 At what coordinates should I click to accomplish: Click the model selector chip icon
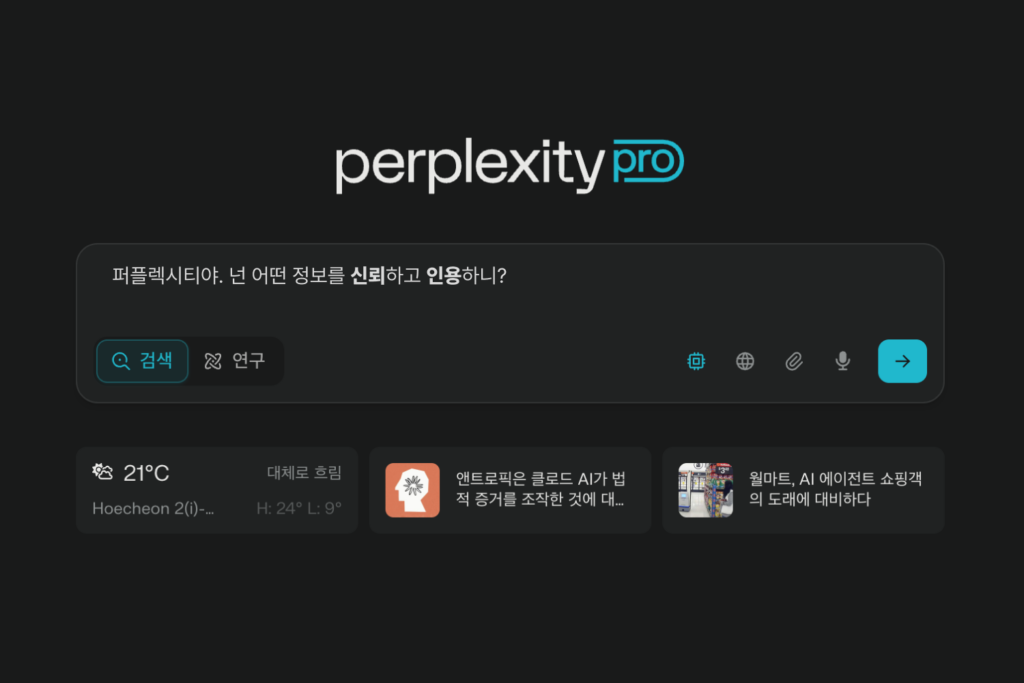(696, 361)
